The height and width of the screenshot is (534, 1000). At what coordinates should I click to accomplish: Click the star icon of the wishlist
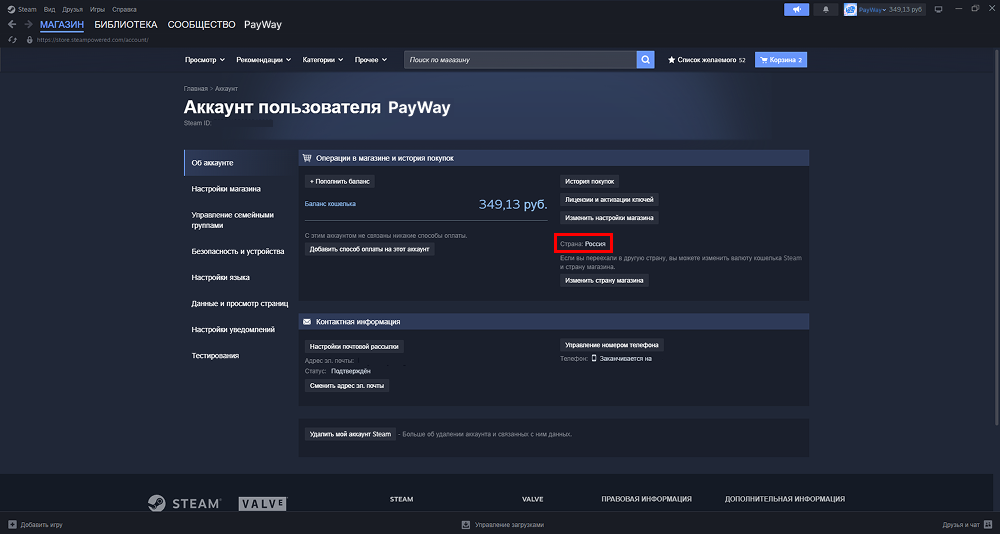[672, 60]
